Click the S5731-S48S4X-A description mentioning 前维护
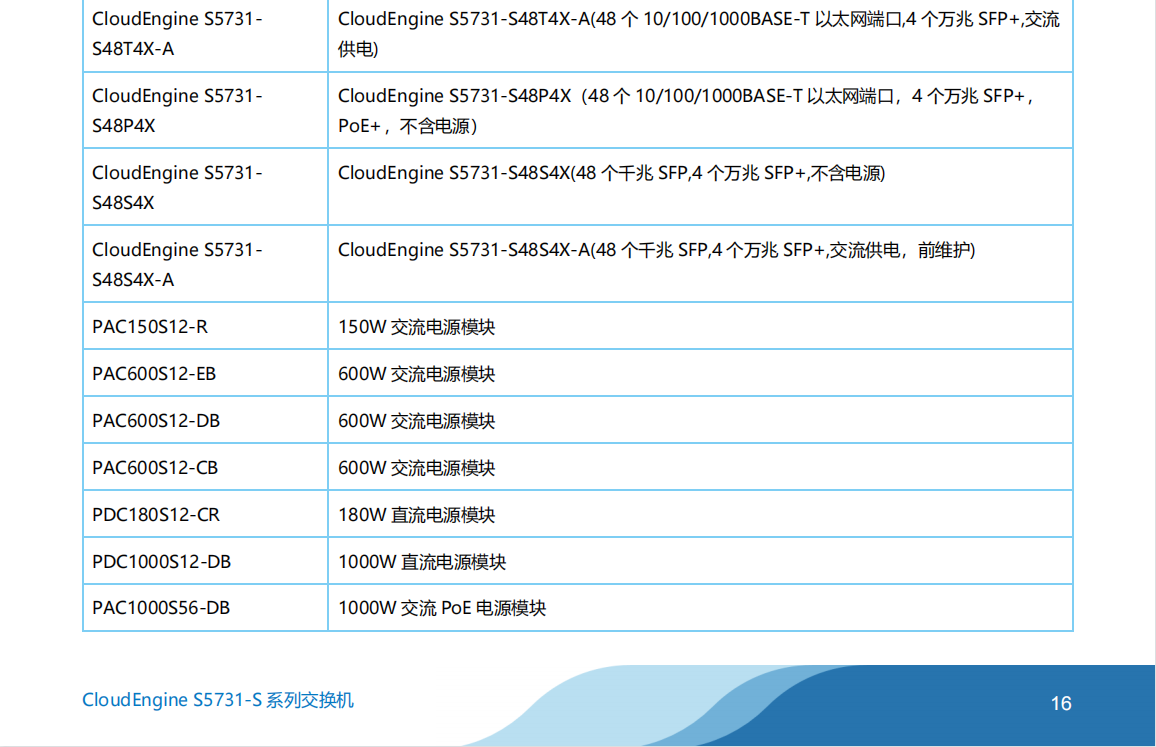 tap(656, 250)
